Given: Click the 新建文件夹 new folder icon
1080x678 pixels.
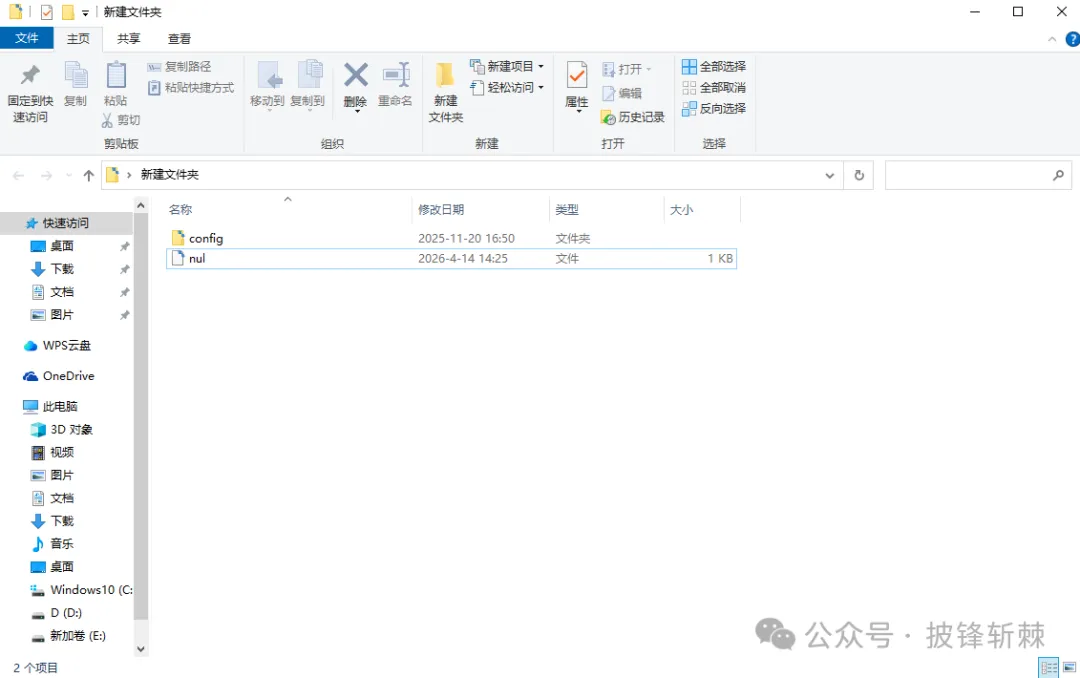Looking at the screenshot, I should click(445, 76).
